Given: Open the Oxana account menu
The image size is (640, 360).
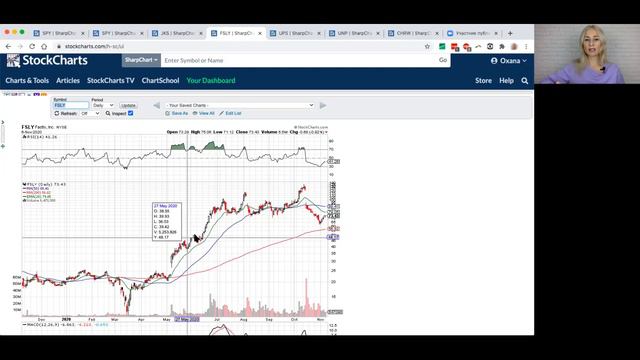Looking at the screenshot, I should (509, 61).
